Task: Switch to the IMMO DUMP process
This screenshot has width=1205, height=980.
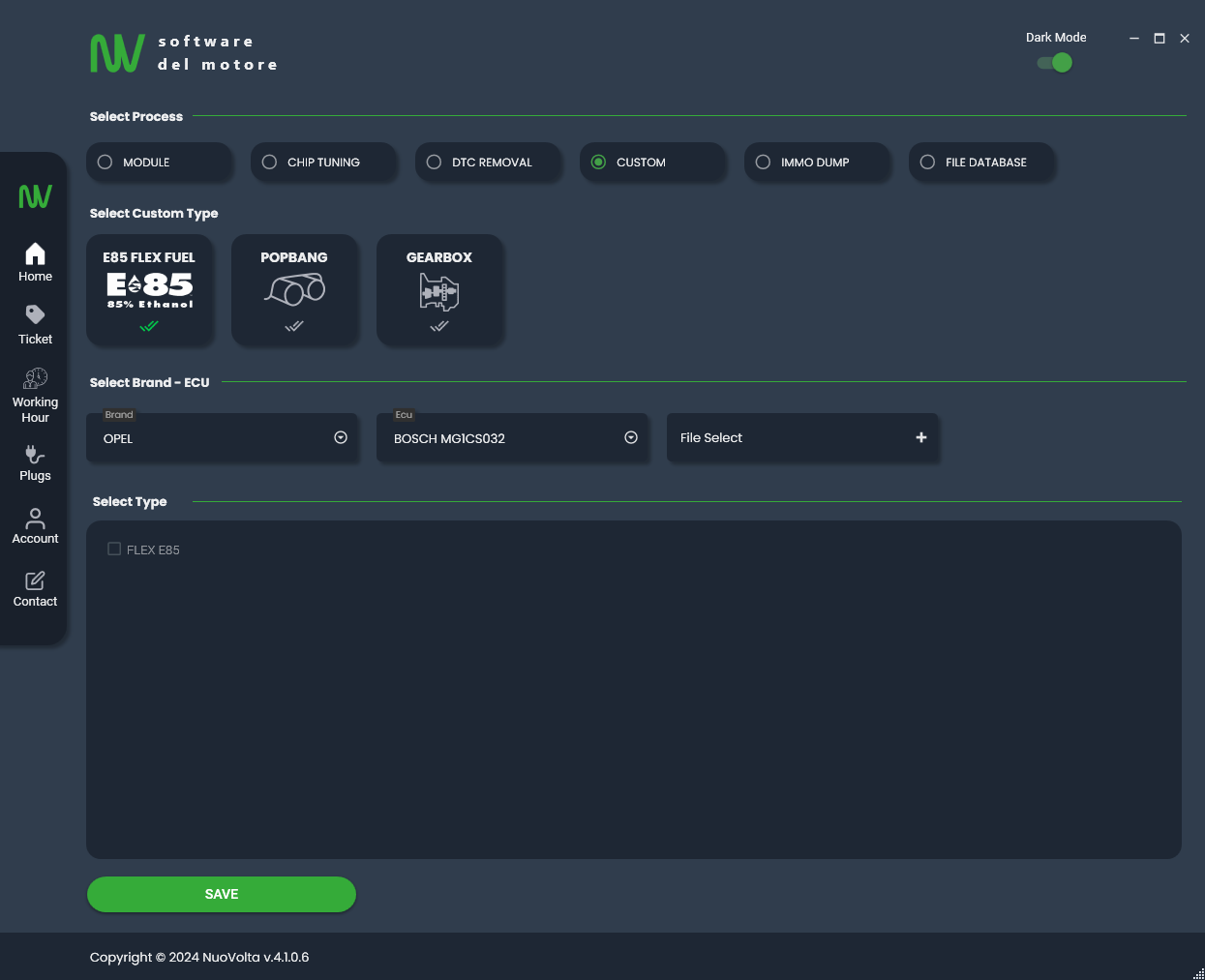Action: click(x=764, y=163)
